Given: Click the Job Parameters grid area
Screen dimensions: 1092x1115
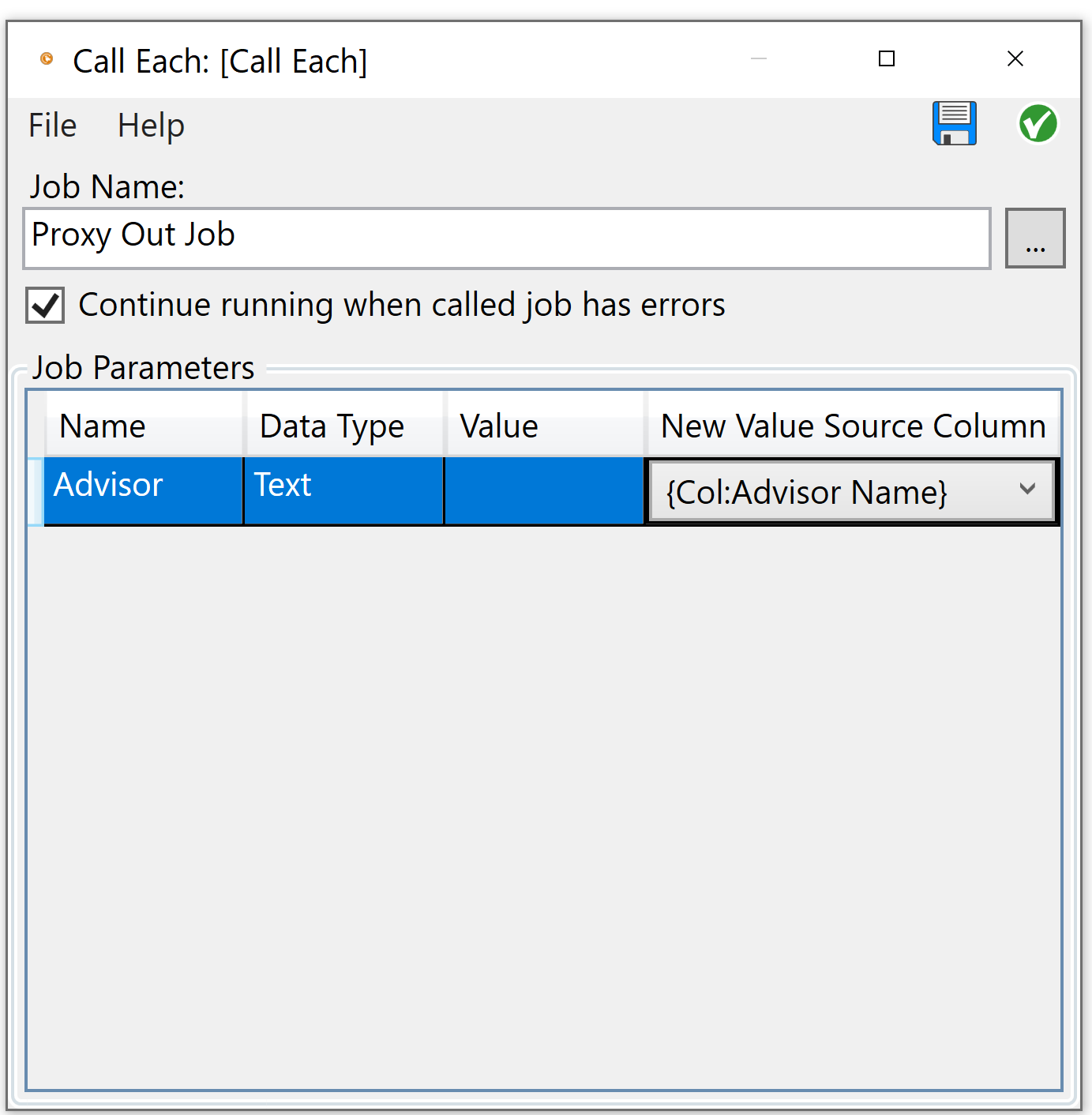Looking at the screenshot, I should click(x=545, y=790).
